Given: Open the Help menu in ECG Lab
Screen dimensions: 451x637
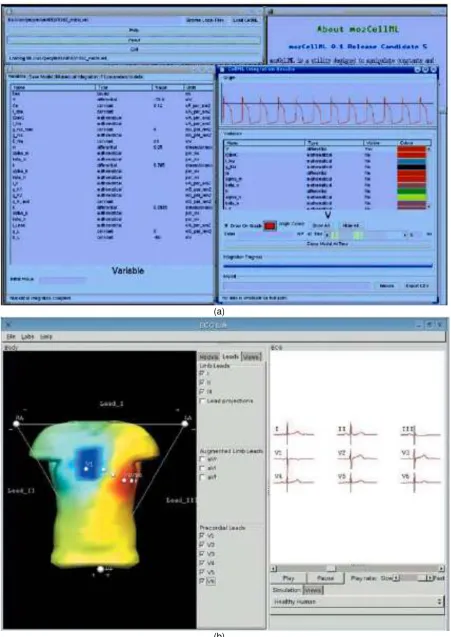Looking at the screenshot, I should coord(46,336).
